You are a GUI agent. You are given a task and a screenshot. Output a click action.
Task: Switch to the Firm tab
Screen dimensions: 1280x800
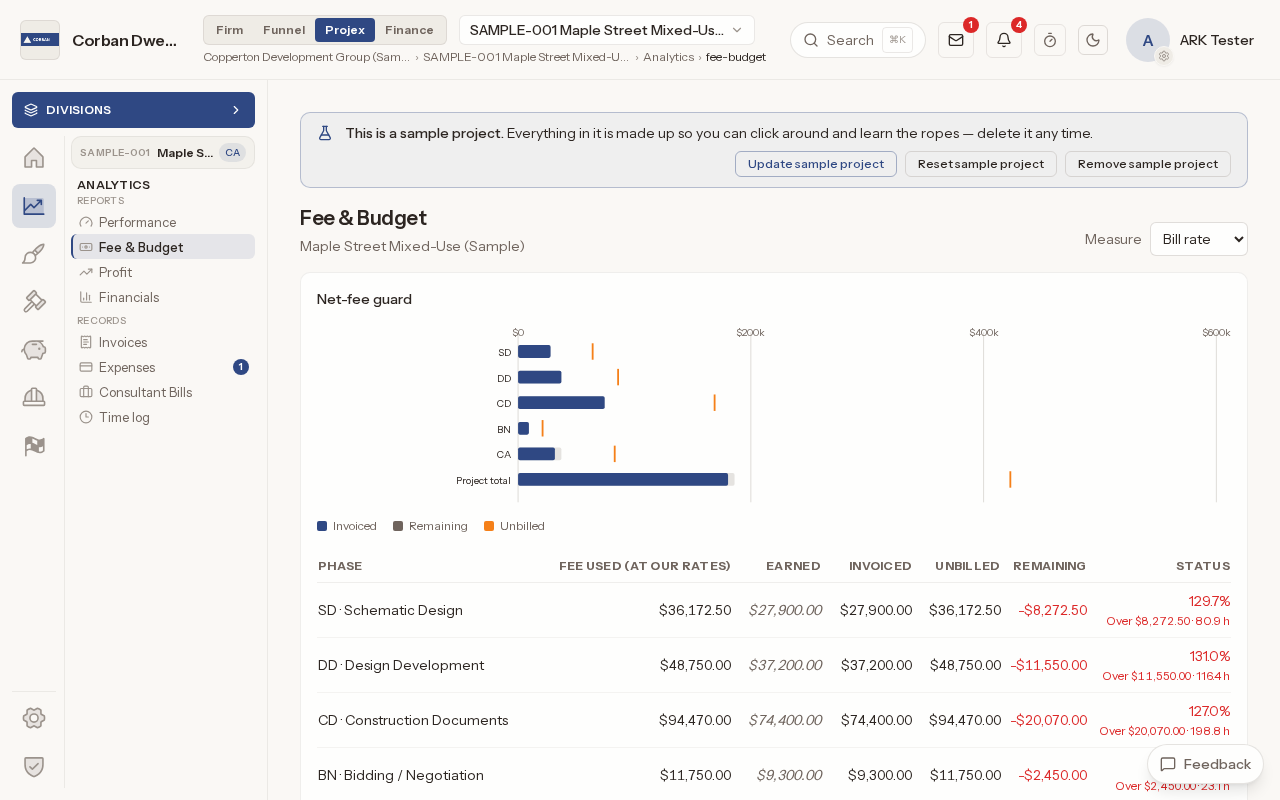[230, 30]
